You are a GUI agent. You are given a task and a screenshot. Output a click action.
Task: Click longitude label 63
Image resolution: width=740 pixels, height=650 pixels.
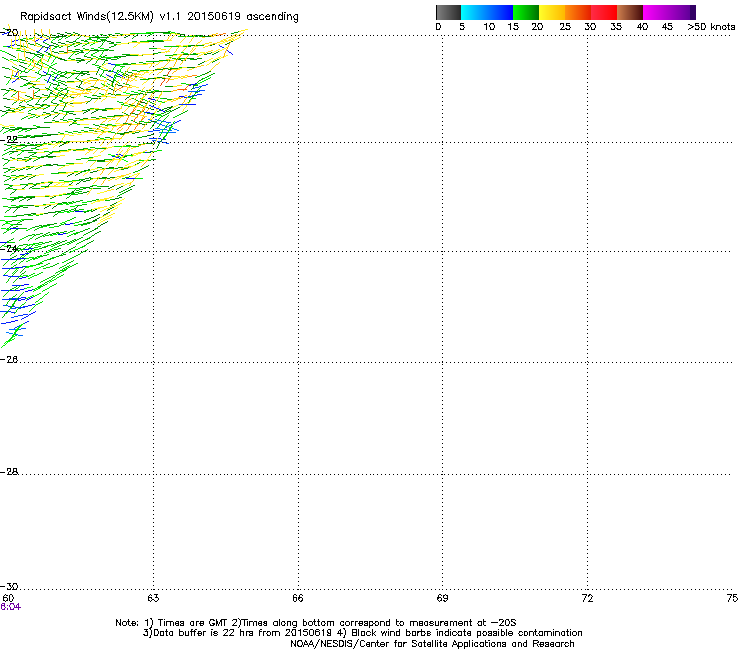click(x=153, y=598)
